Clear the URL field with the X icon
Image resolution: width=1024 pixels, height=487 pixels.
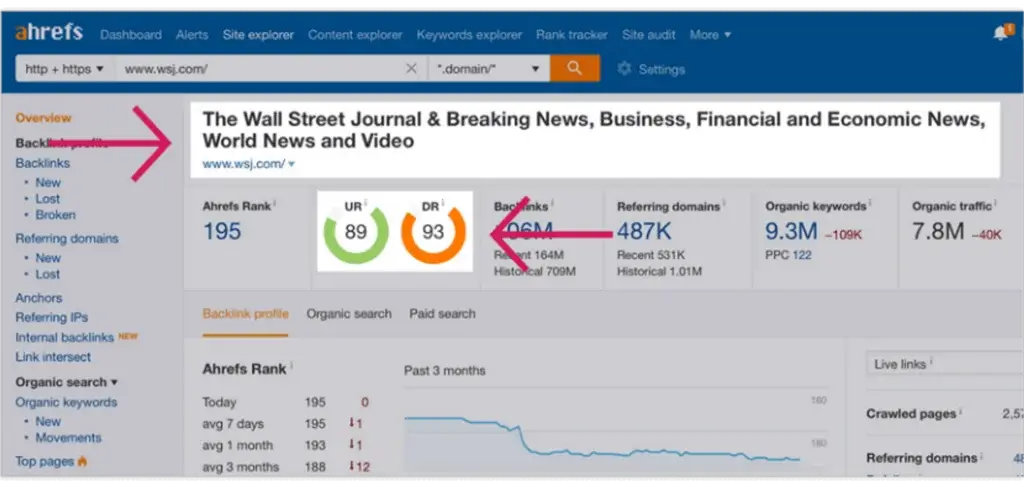point(411,69)
